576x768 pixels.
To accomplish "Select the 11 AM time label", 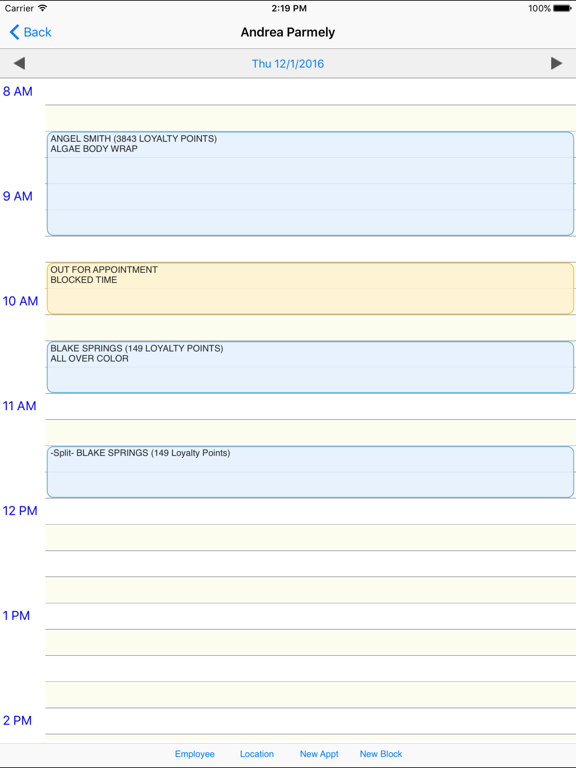I will (x=20, y=406).
